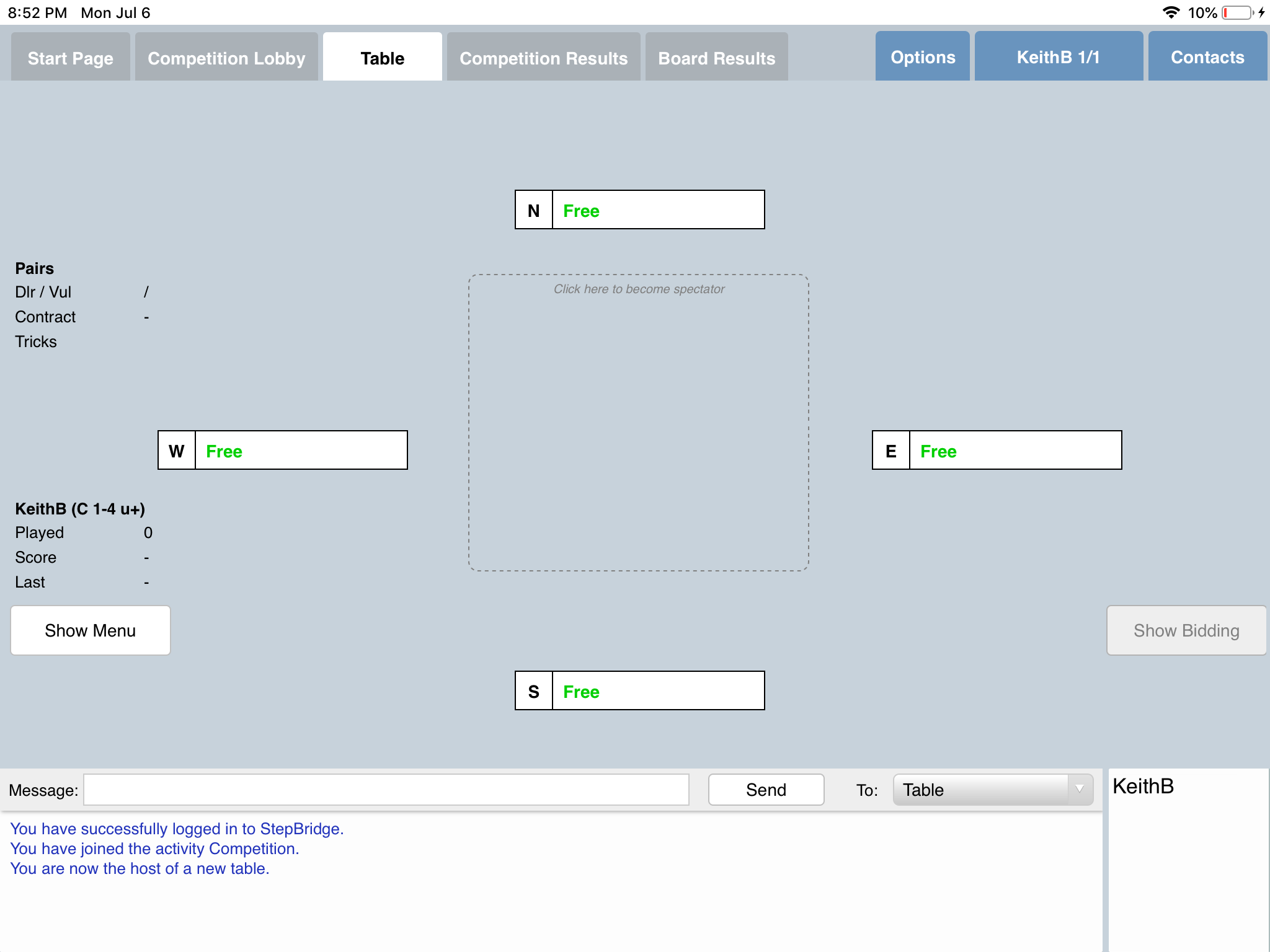1270x952 pixels.
Task: Open the Start Page tab
Action: [x=71, y=58]
